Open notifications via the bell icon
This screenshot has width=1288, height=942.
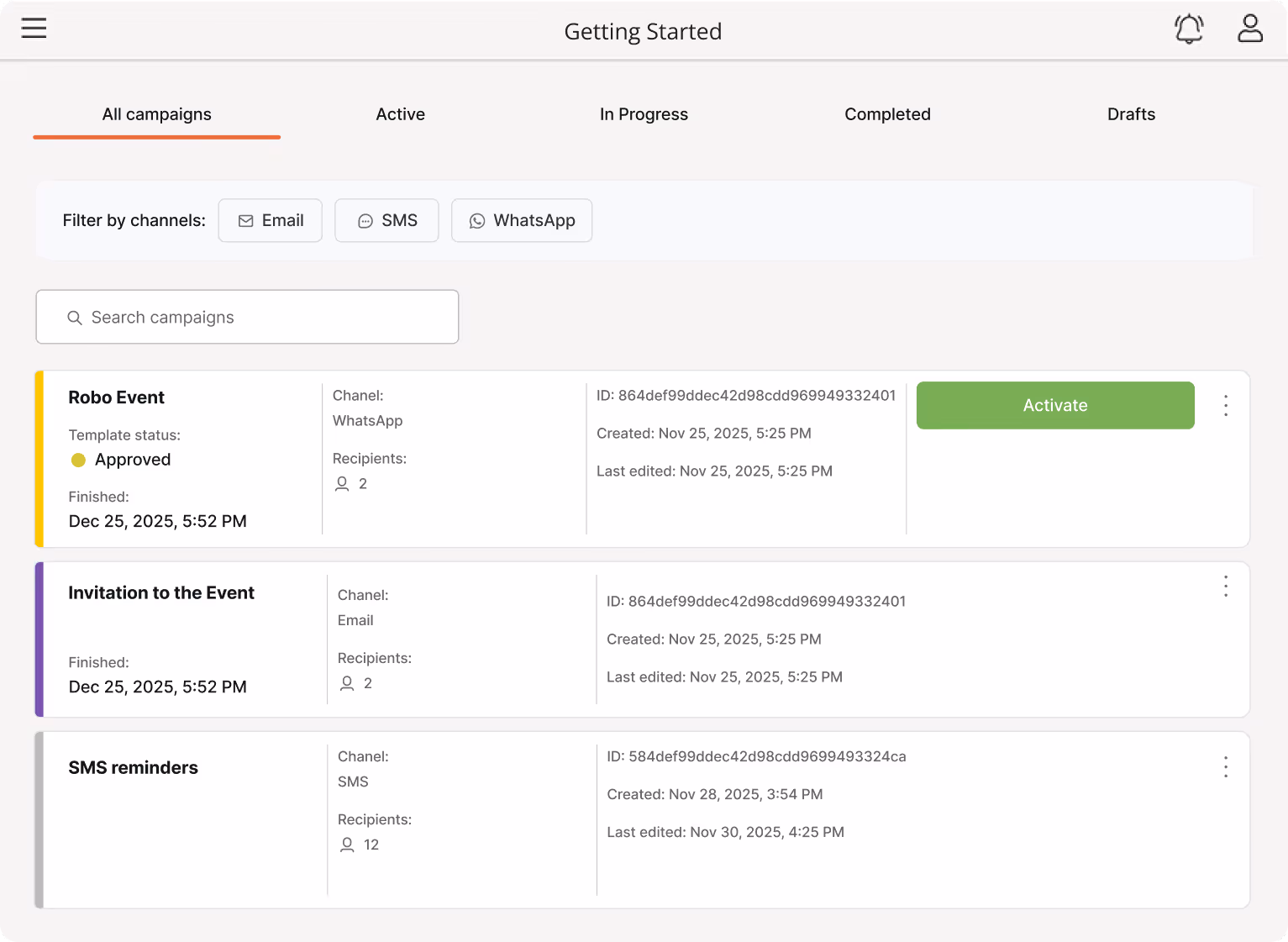[1189, 28]
